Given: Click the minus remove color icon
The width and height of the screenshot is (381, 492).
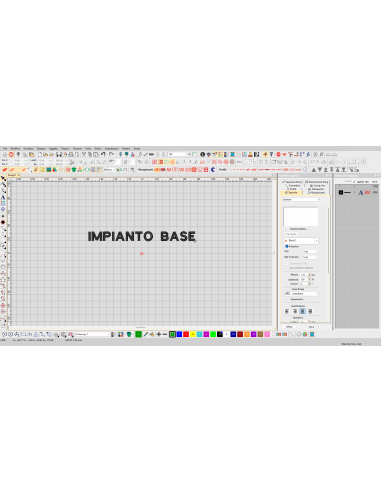Looking at the screenshot, I should coord(165,334).
